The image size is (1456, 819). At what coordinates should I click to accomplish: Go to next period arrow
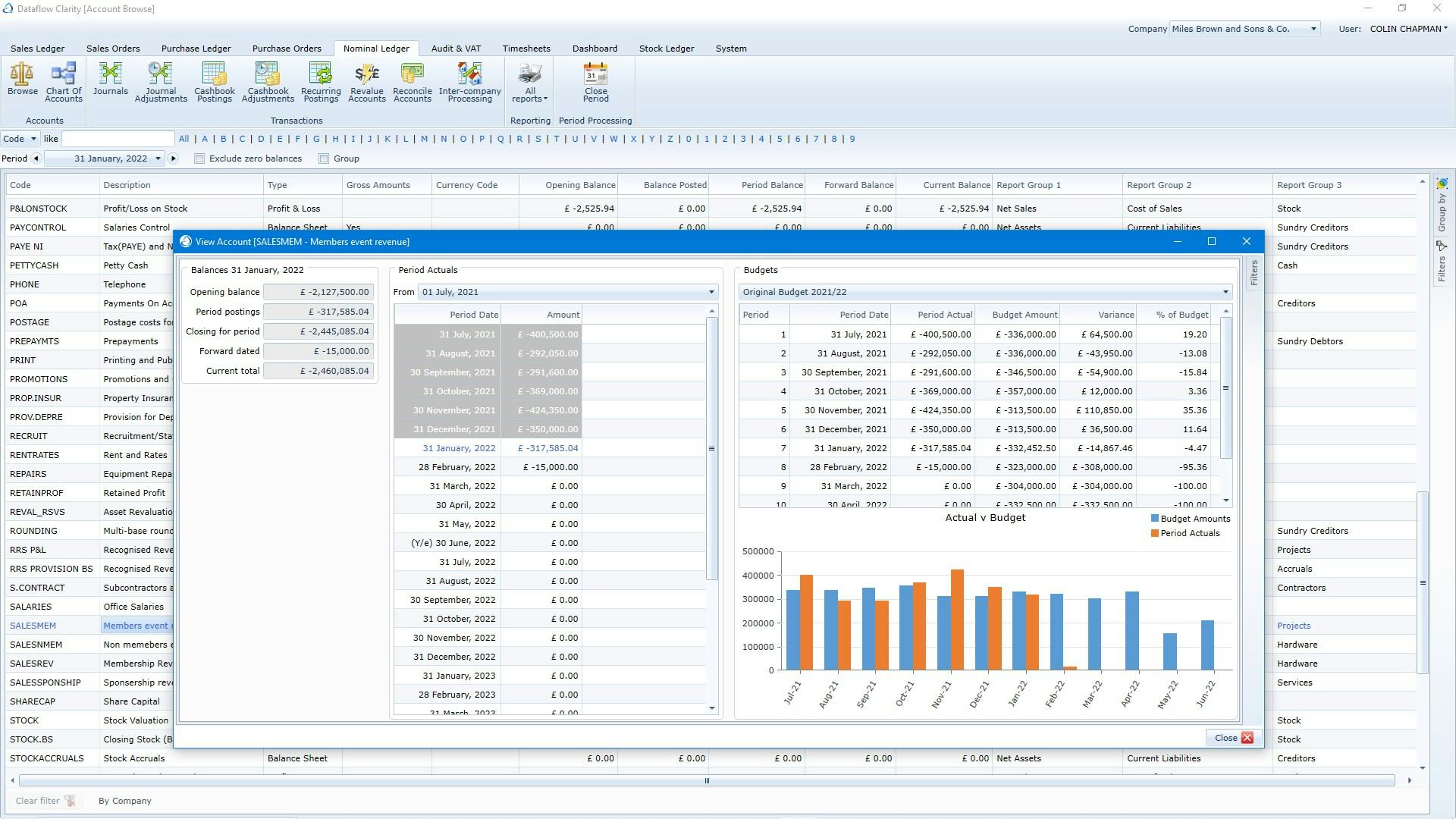click(173, 158)
